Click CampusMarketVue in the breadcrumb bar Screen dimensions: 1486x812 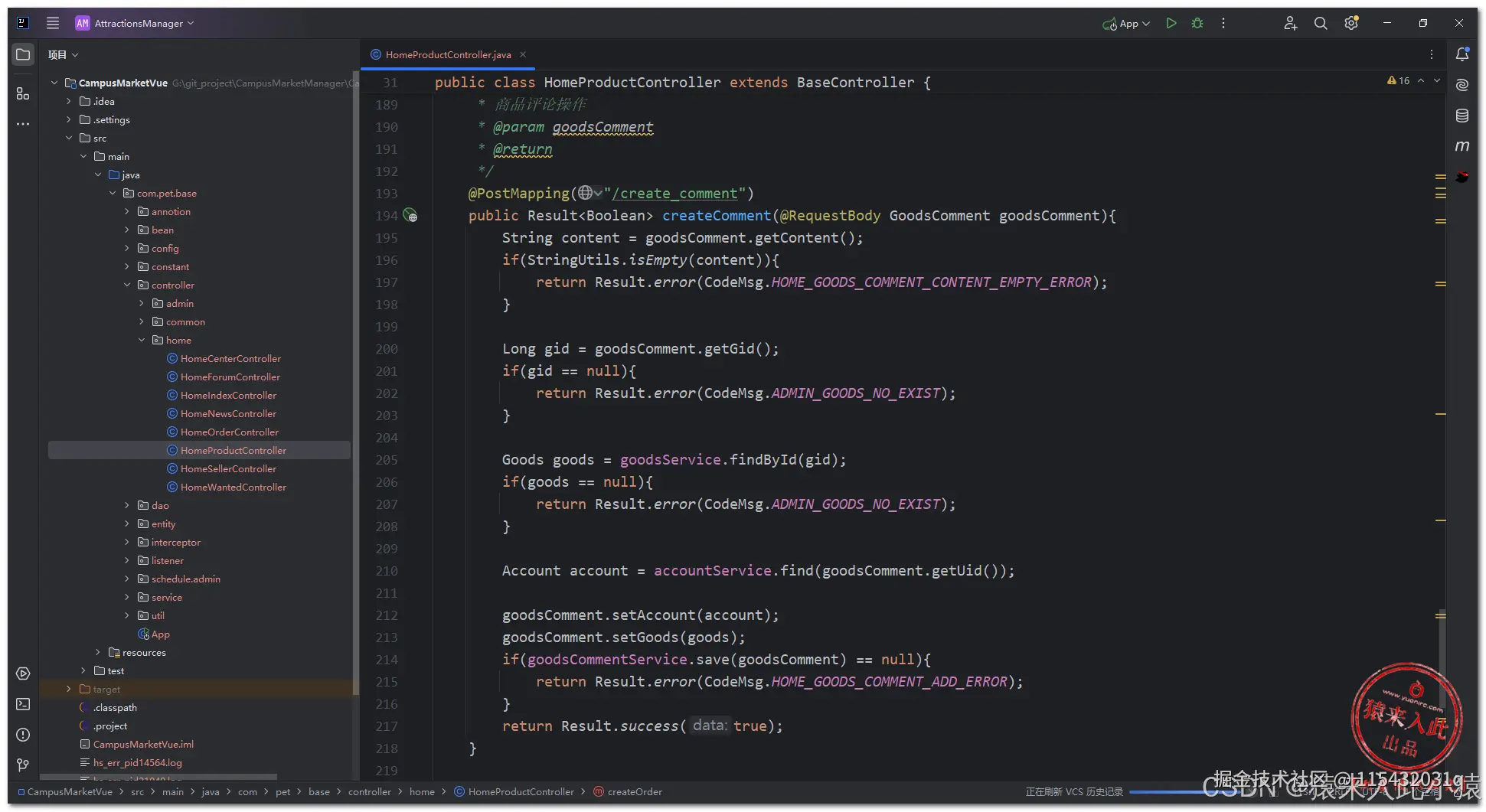[x=65, y=791]
